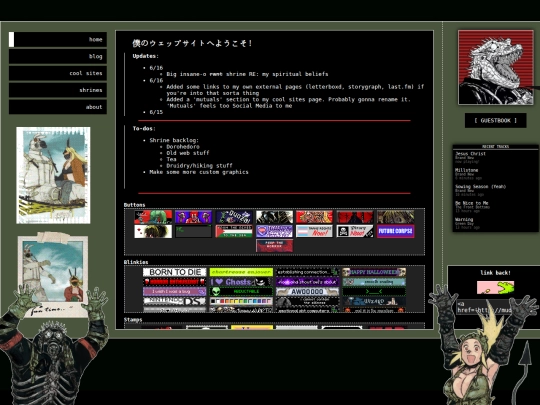This screenshot has width=540, height=405.
Task: Click the 'Big insane-o shrine' update text
Action: (247, 74)
